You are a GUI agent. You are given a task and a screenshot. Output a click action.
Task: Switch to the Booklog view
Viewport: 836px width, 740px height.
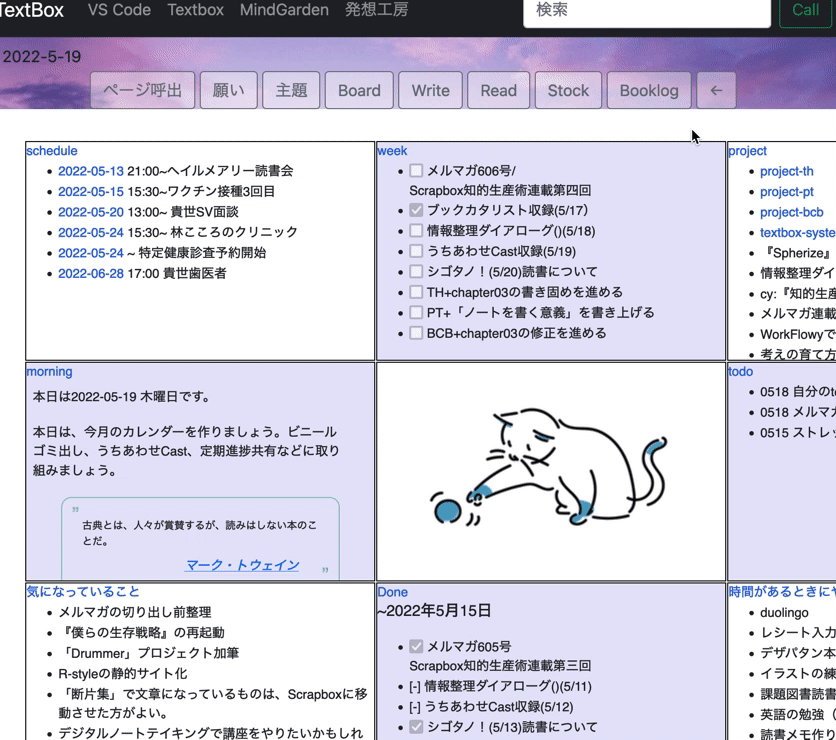(x=649, y=90)
